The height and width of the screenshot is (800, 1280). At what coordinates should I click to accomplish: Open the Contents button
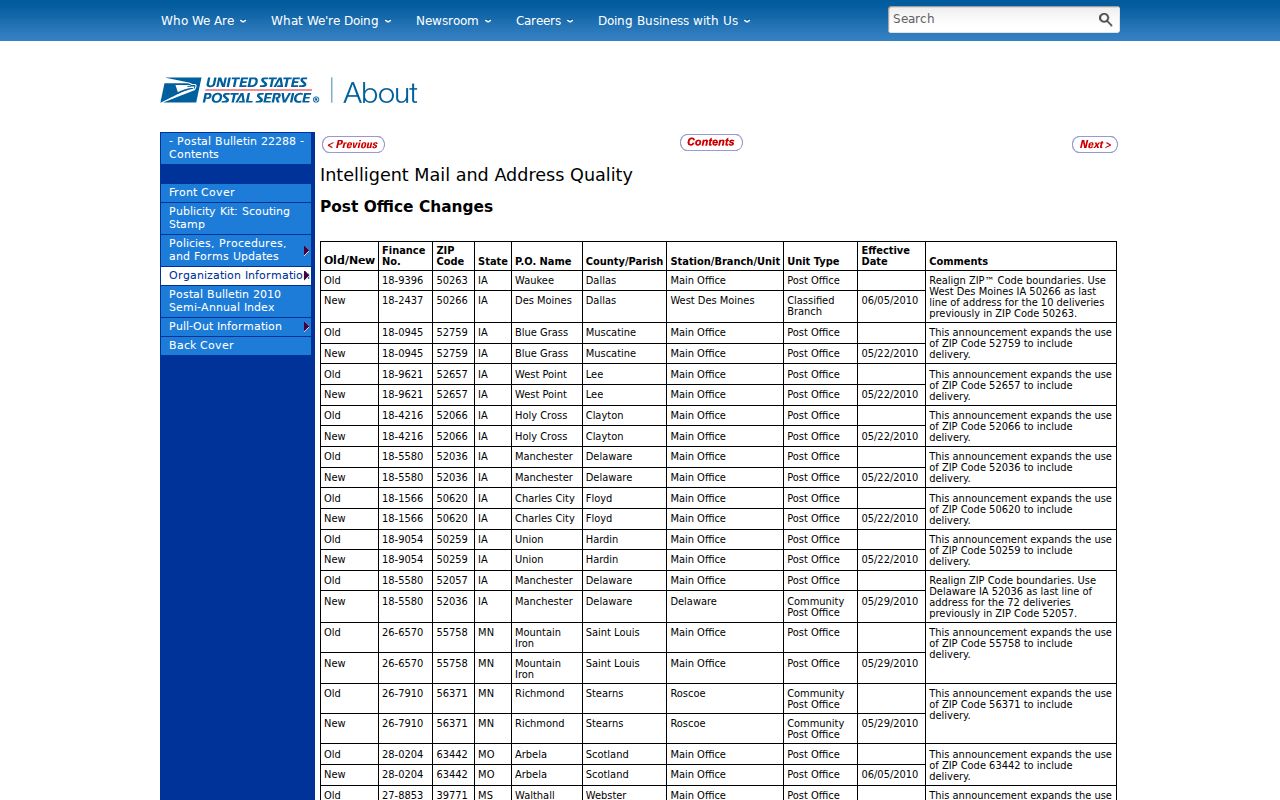pos(711,142)
